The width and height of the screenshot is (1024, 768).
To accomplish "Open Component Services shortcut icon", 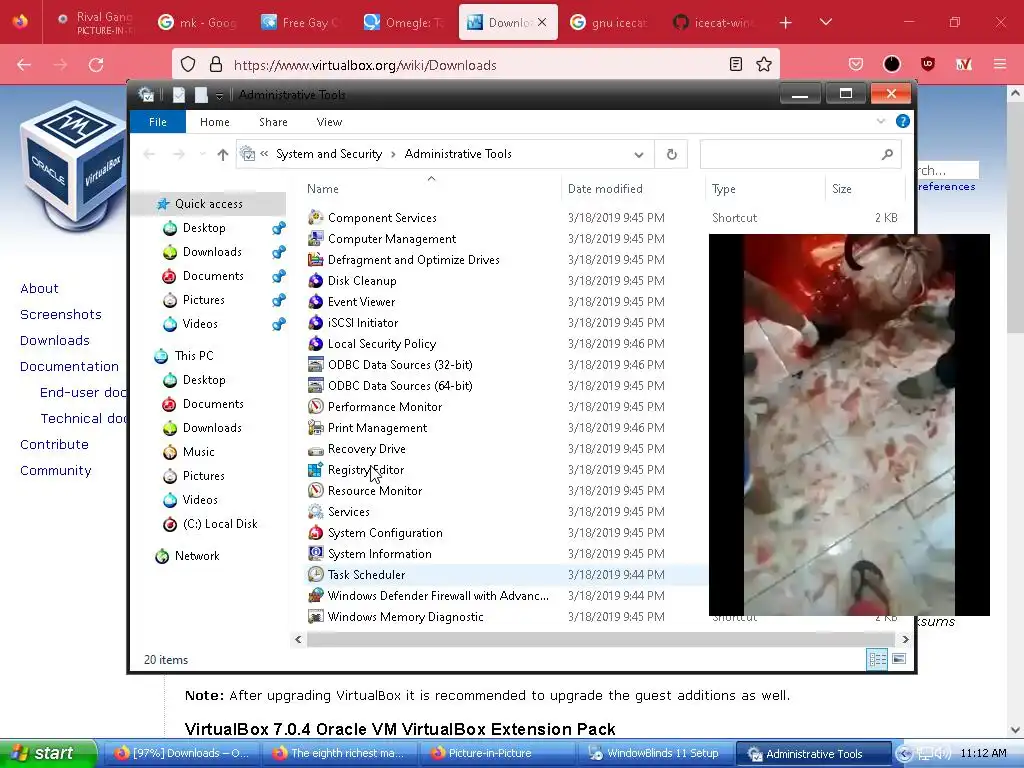I will tap(315, 217).
